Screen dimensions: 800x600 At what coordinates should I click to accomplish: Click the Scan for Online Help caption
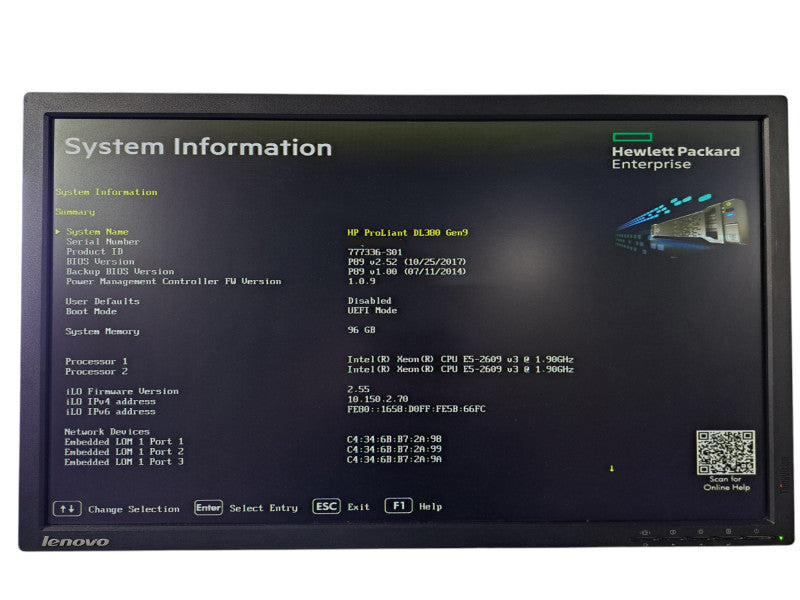(x=727, y=483)
